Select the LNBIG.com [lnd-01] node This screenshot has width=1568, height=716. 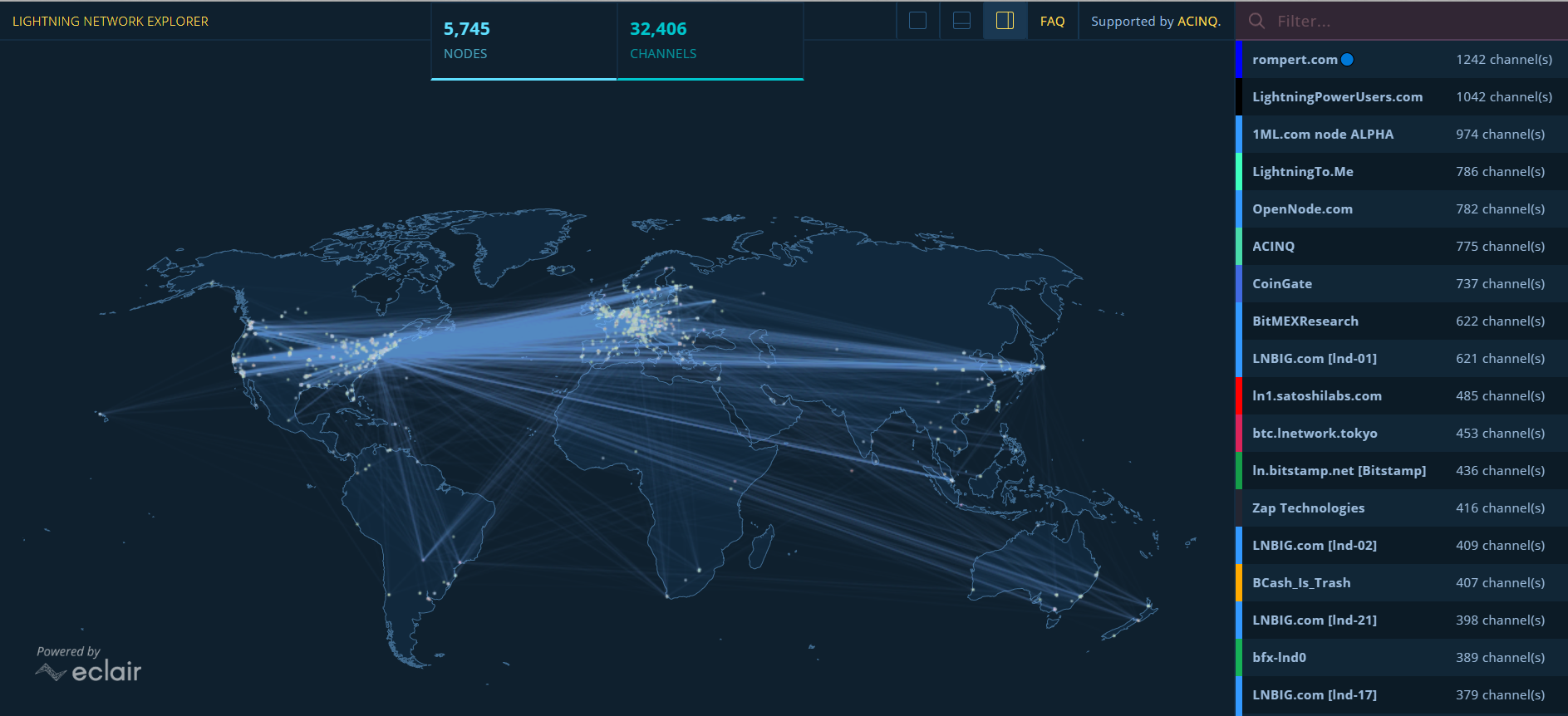click(x=1402, y=358)
